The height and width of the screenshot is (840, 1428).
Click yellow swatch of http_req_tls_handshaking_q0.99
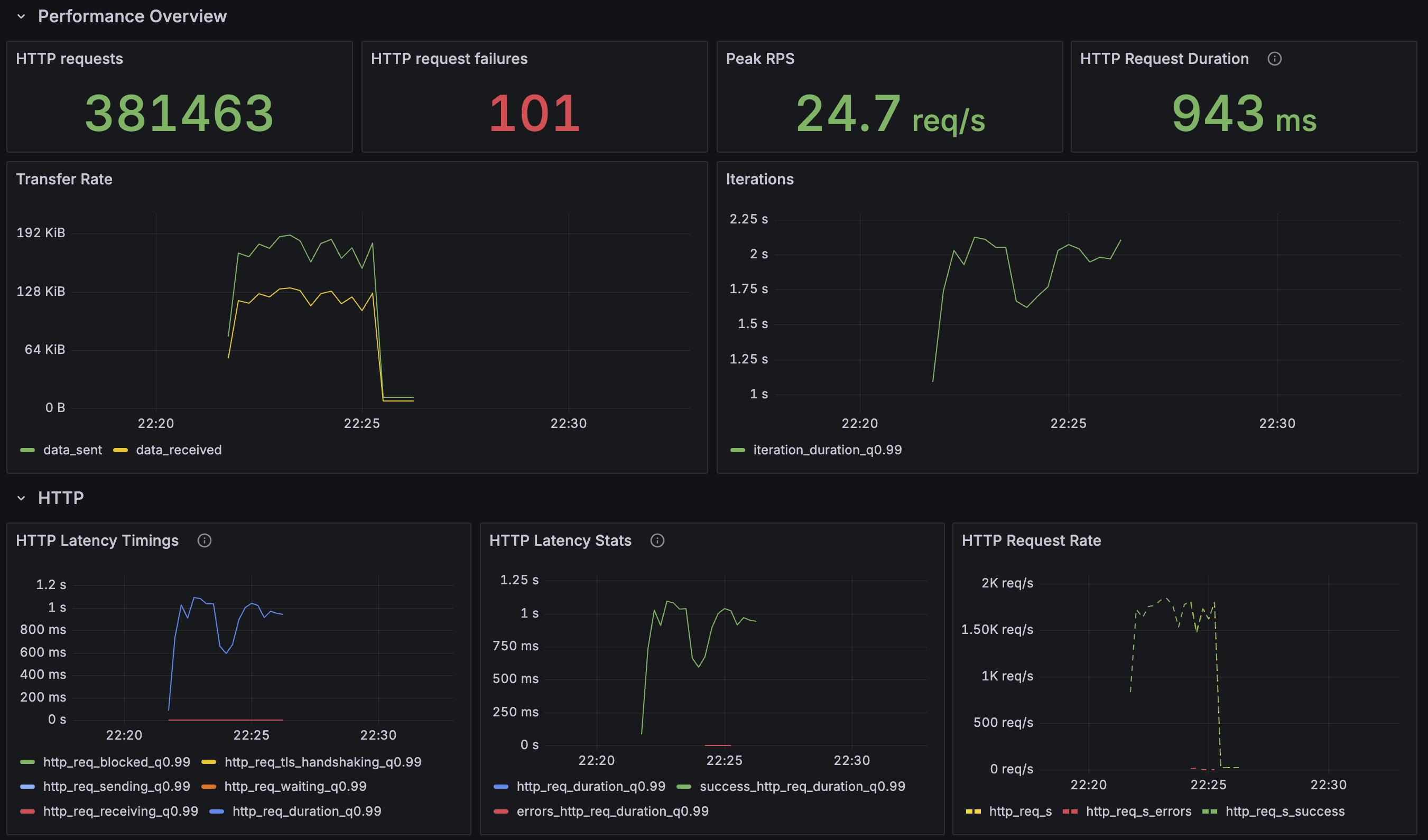pos(209,762)
